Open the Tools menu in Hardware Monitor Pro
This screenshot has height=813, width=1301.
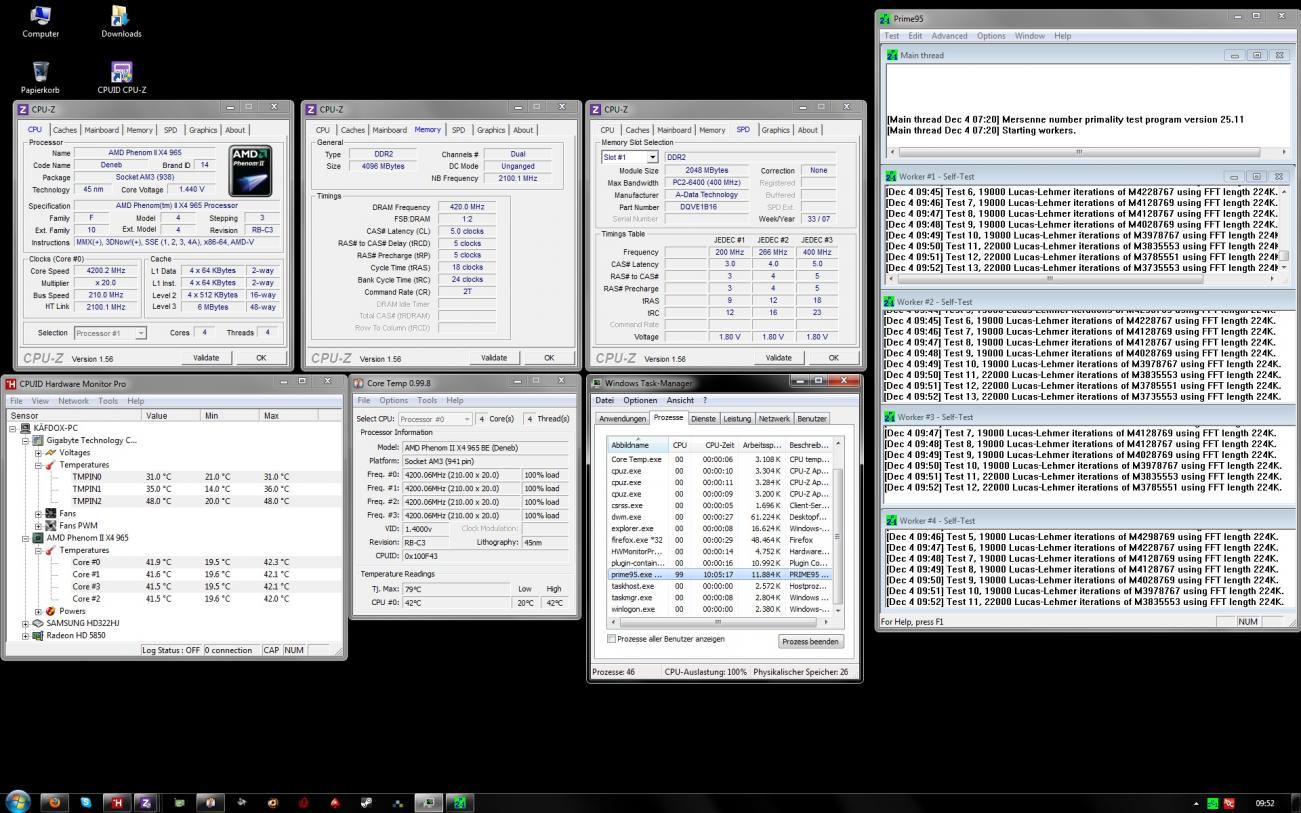coord(107,401)
